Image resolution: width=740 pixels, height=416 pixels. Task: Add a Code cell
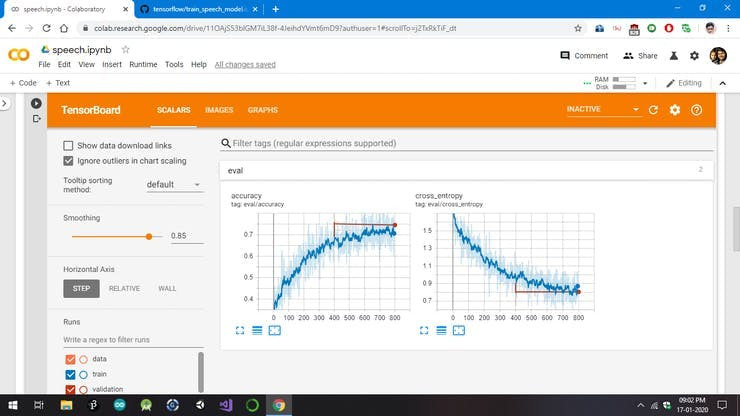tap(23, 83)
